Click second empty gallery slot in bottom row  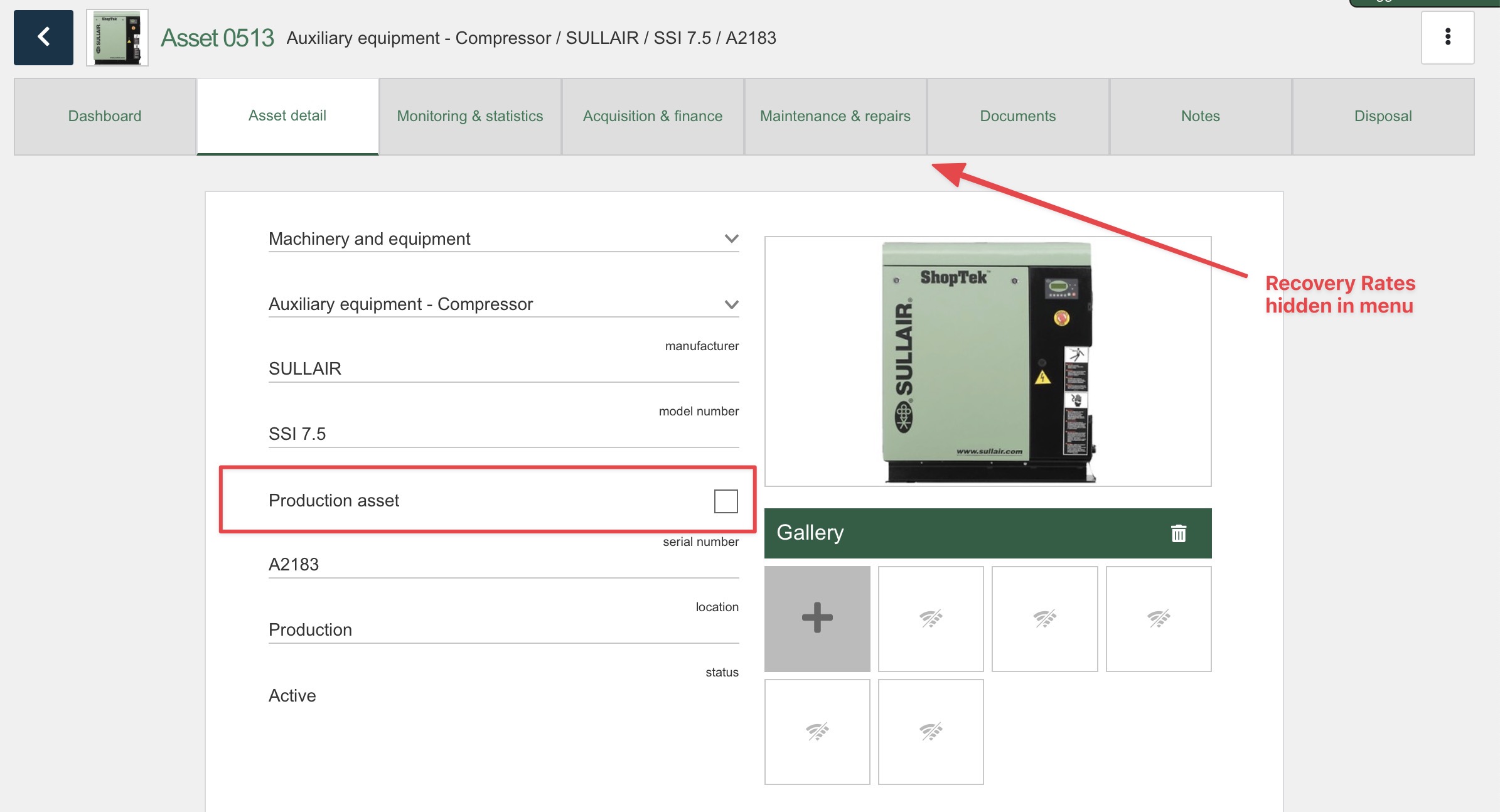tap(930, 731)
